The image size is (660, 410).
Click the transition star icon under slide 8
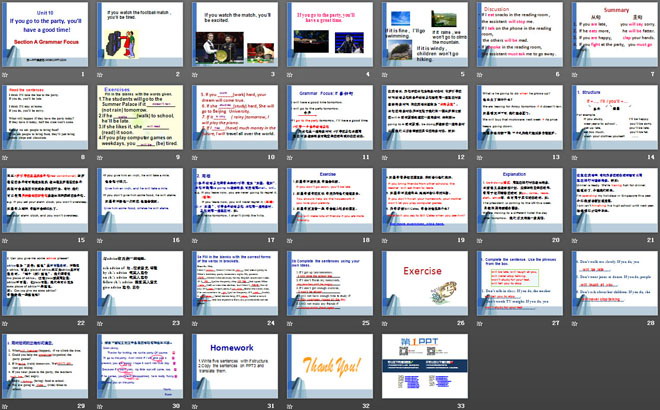tap(5, 157)
